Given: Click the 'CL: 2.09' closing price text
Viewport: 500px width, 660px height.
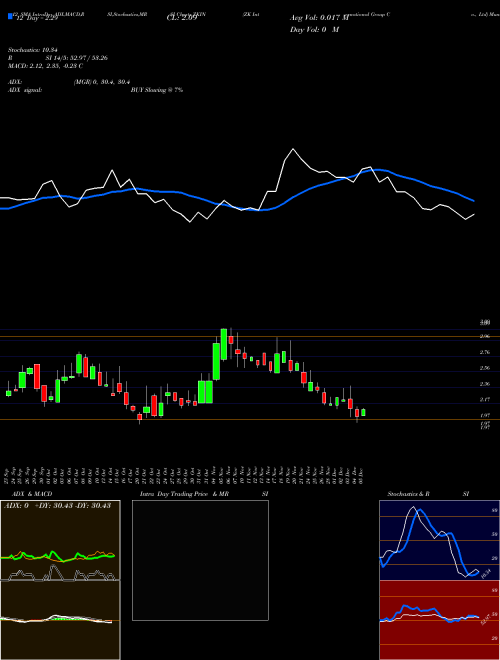Looking at the screenshot, I should click(181, 19).
